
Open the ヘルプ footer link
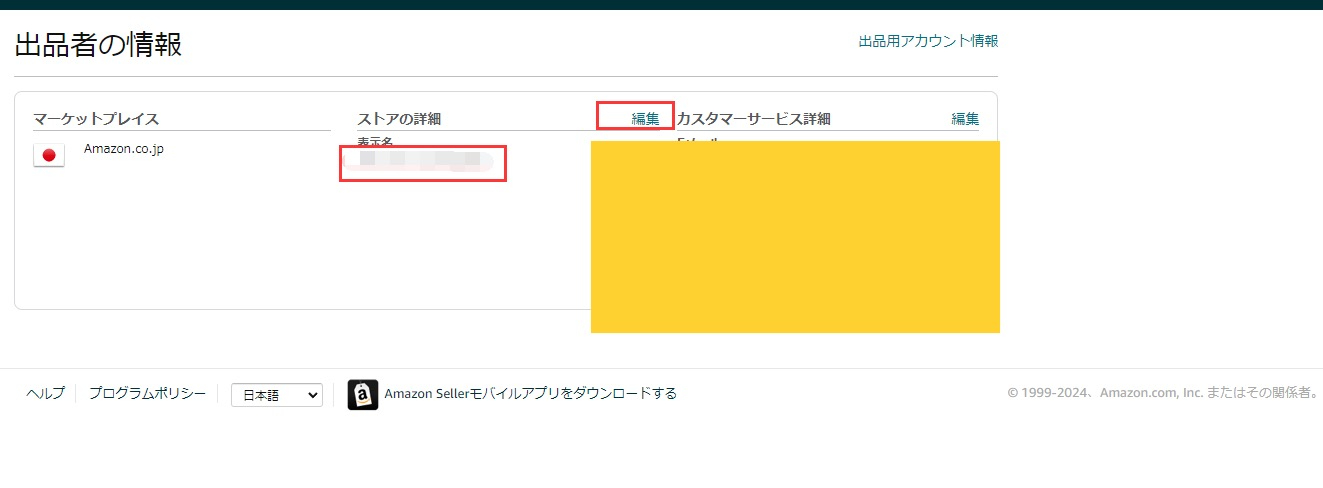click(45, 393)
